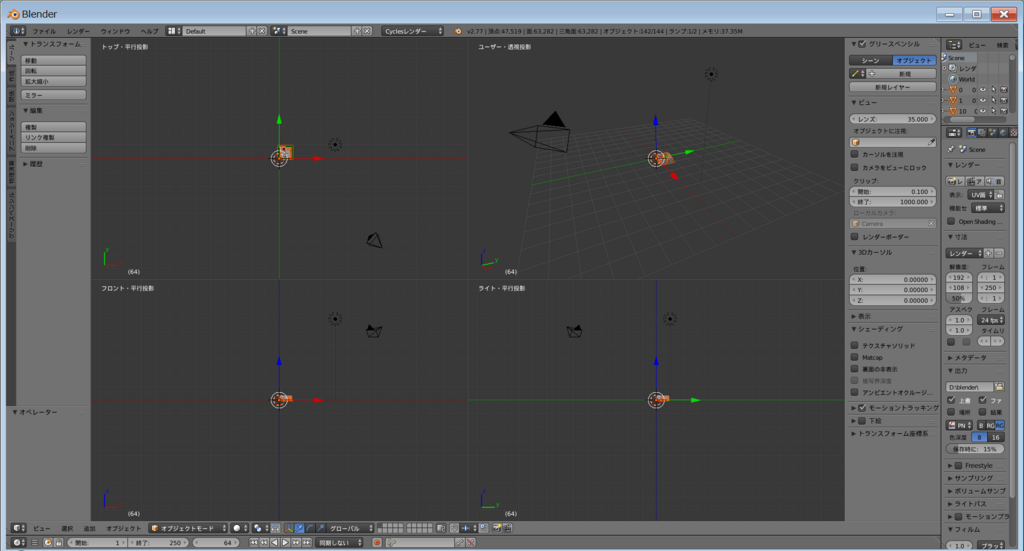Click the outliner editor type icon
The width and height of the screenshot is (1024, 551).
coord(954,44)
